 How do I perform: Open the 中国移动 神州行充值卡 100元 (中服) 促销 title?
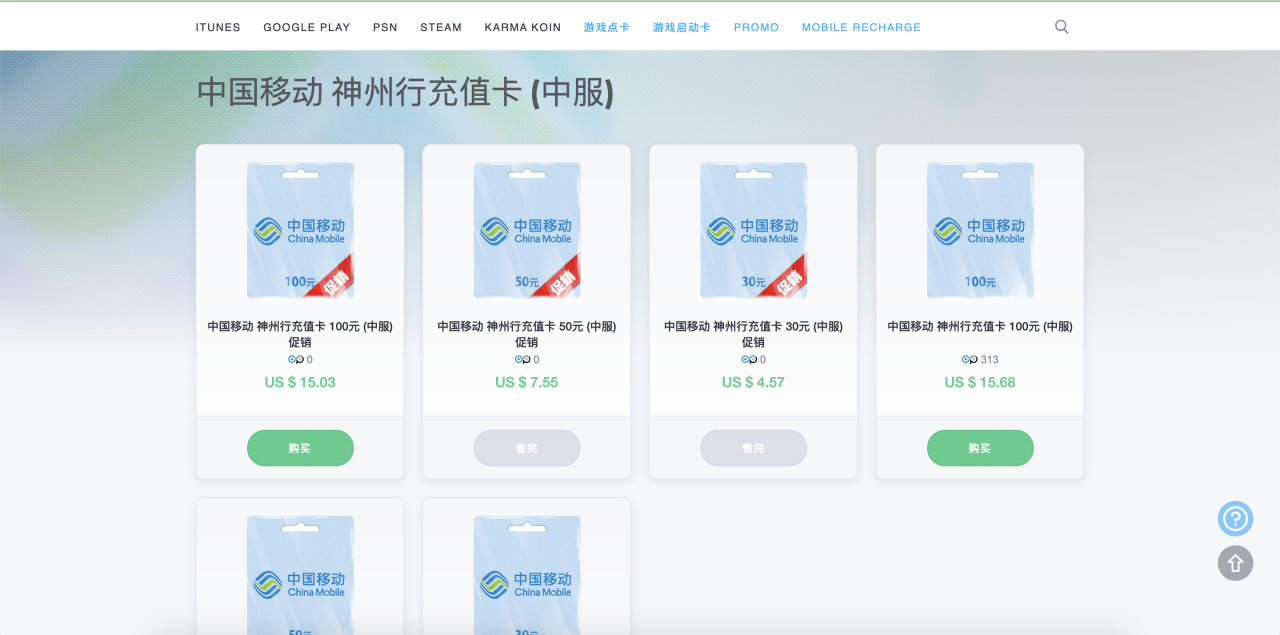point(300,334)
